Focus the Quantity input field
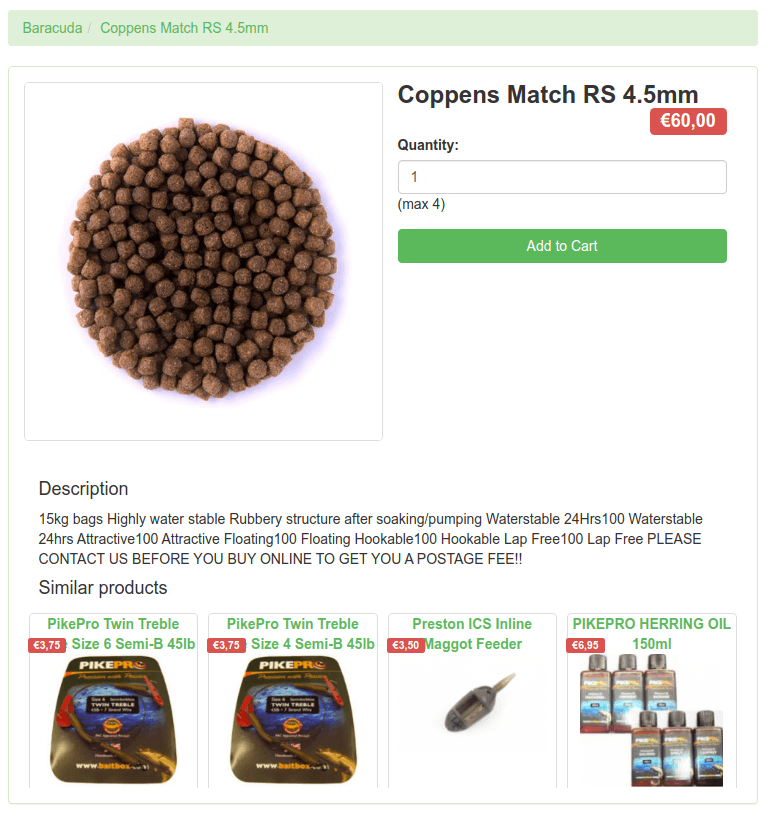This screenshot has height=822, width=771. coord(562,177)
